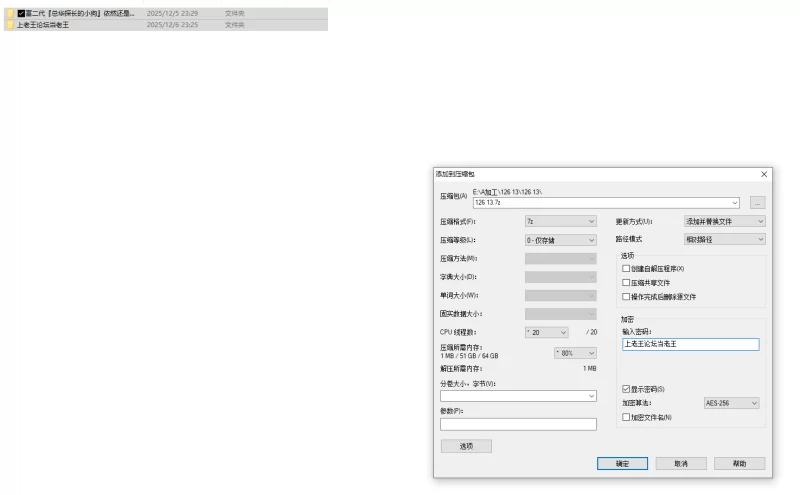Open 压缩格式 7z dropdown

[x=561, y=221]
